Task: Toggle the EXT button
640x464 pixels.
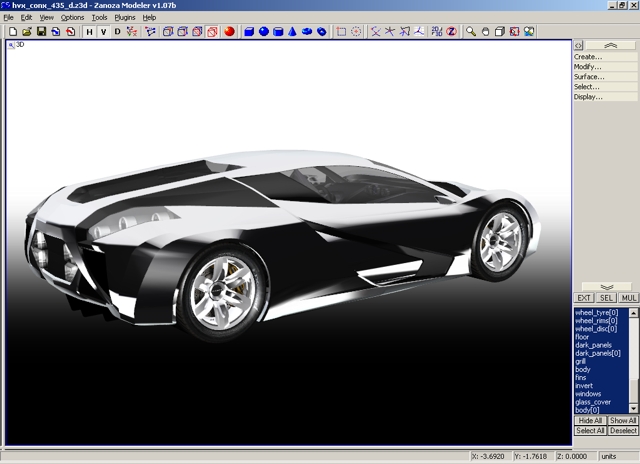Action: click(x=584, y=298)
